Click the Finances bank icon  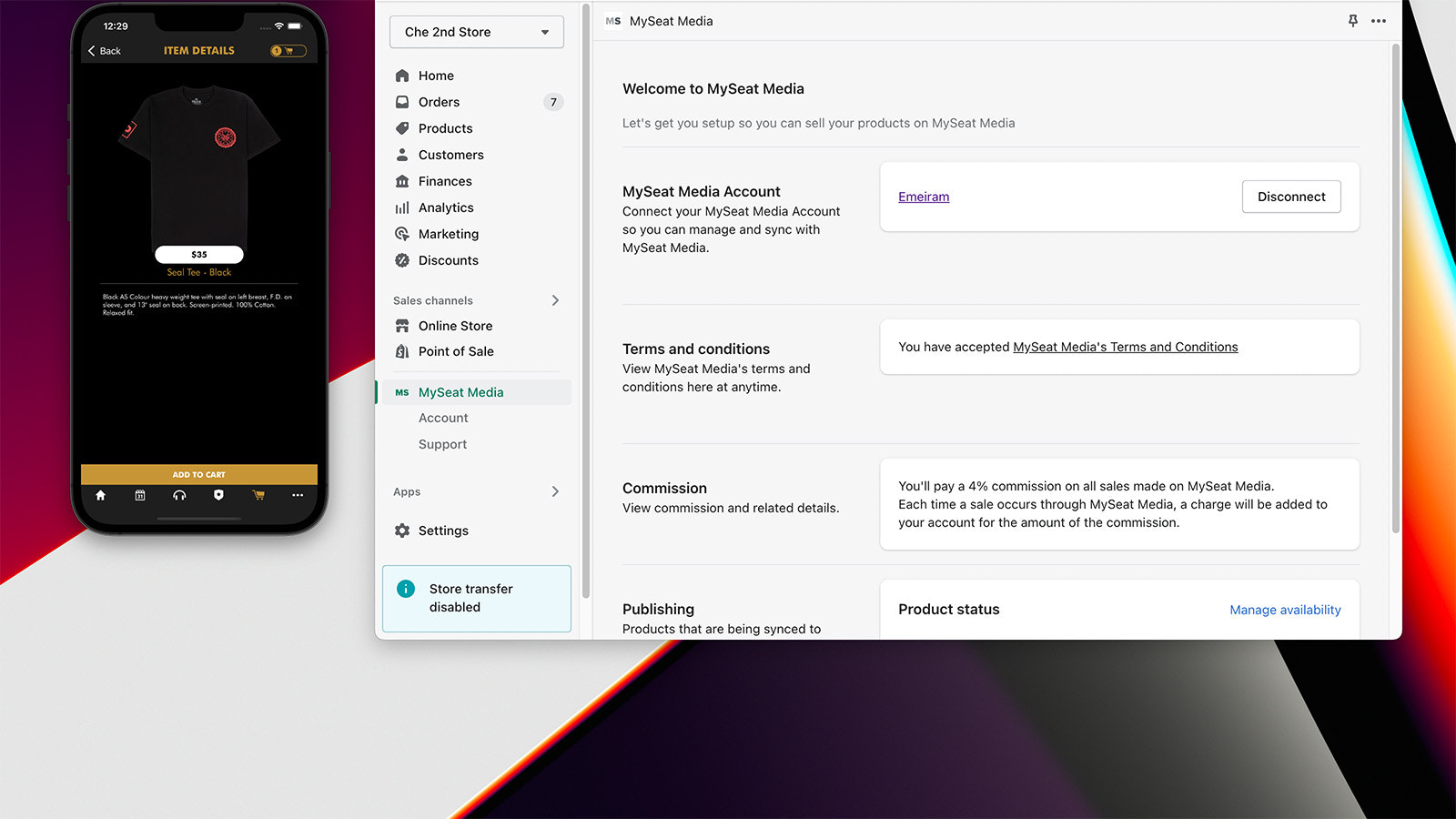coord(402,181)
